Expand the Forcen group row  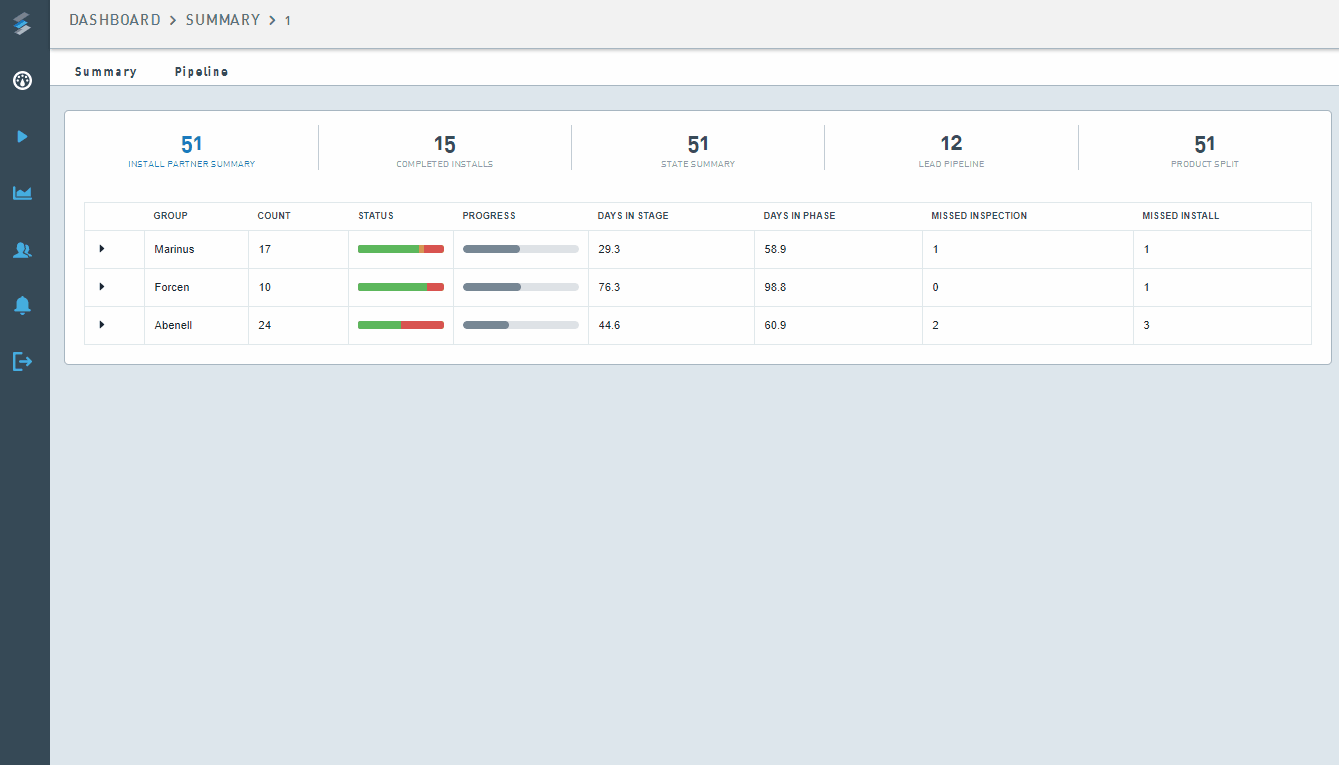pos(102,287)
